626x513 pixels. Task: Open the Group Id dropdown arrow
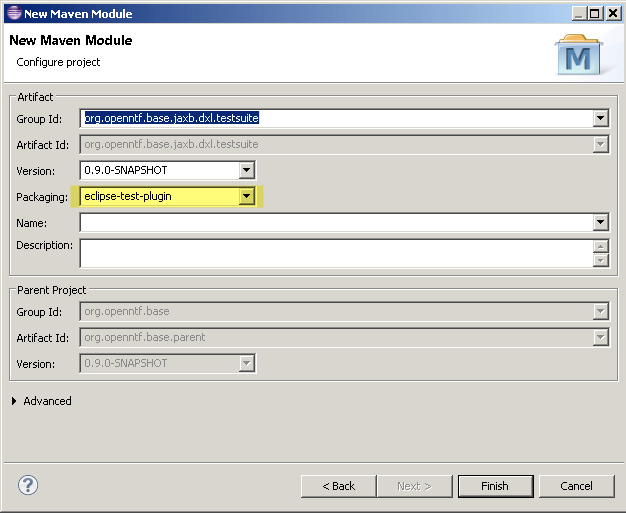point(600,119)
